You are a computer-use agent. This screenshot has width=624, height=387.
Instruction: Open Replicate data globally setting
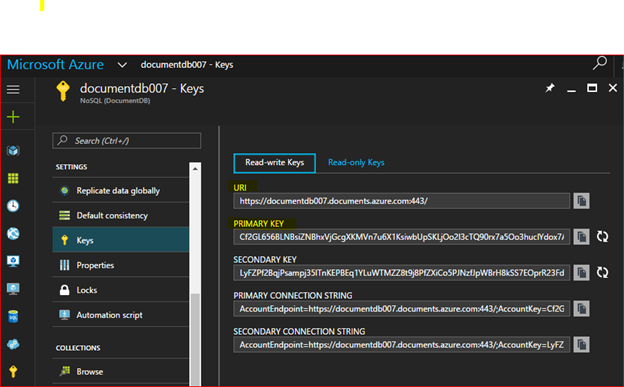[x=121, y=191]
